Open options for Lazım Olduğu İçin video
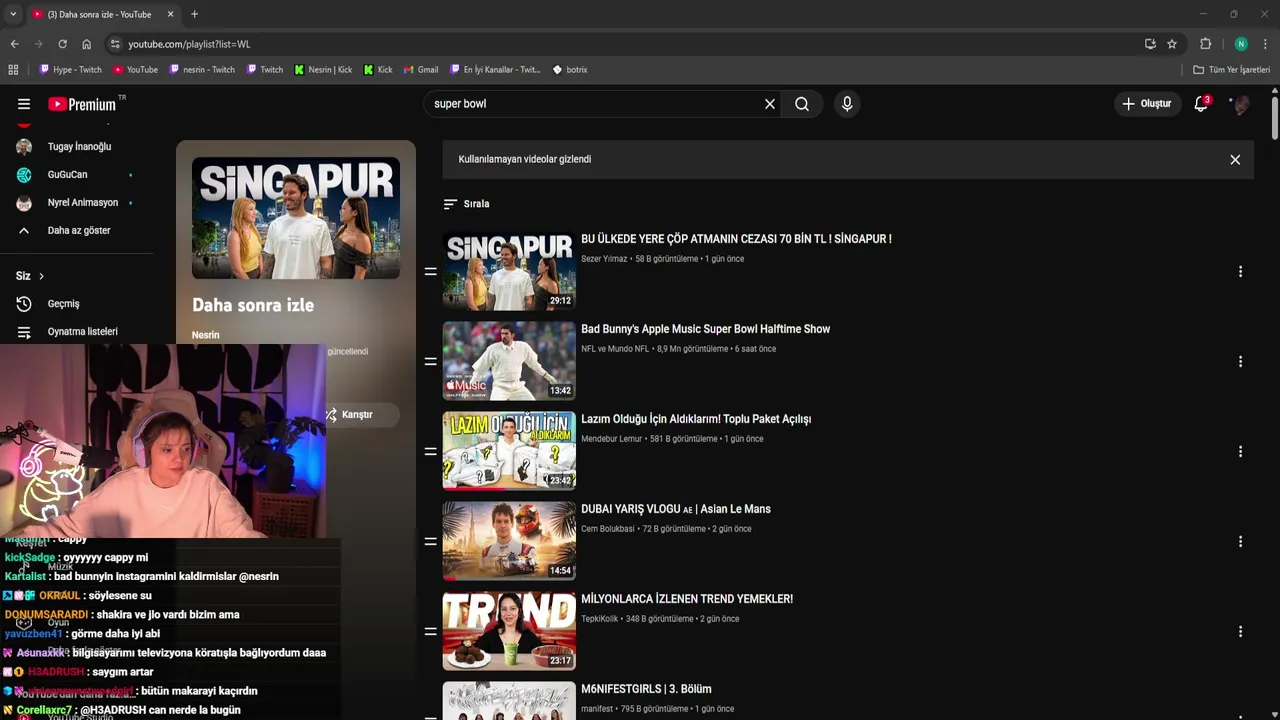The image size is (1280, 720). [1240, 452]
